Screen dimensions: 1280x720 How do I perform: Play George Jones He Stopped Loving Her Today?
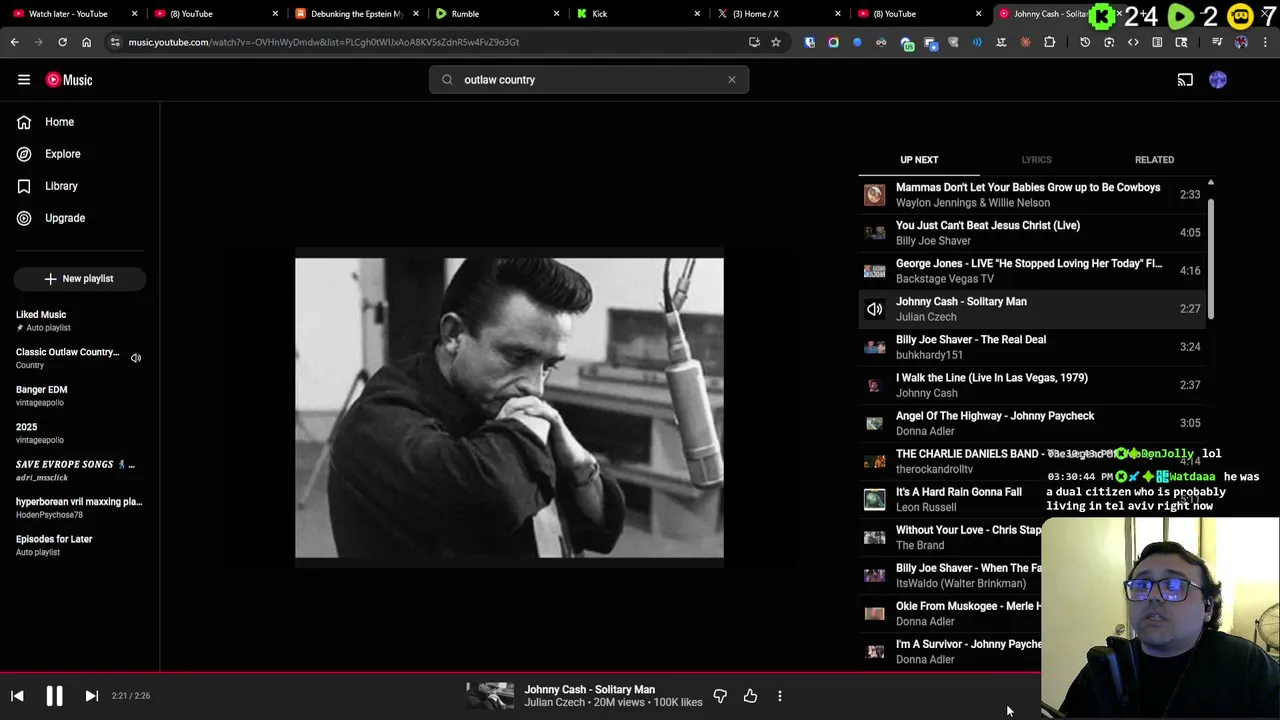pos(1032,271)
